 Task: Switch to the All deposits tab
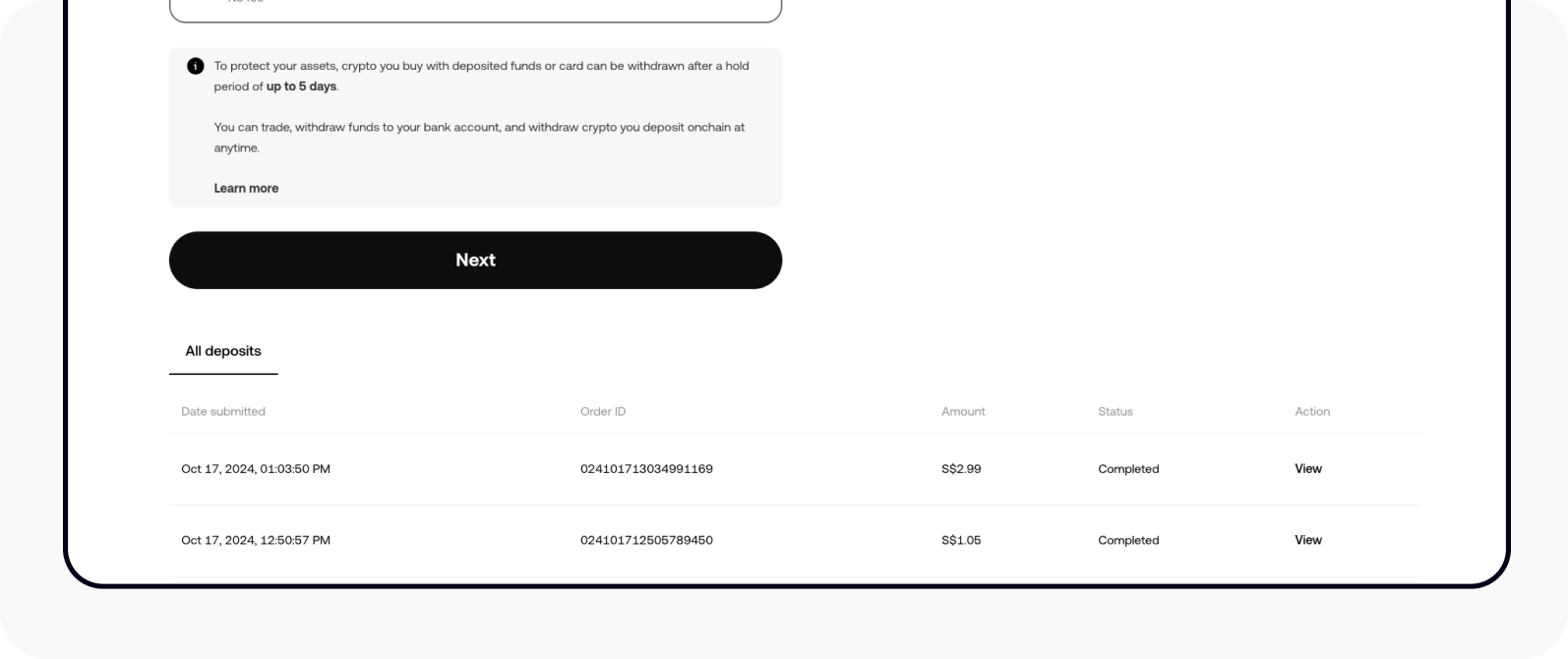pyautogui.click(x=222, y=351)
